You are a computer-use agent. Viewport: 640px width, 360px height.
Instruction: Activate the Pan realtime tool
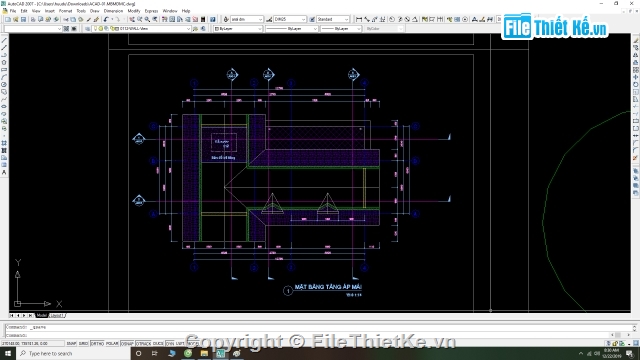[x=132, y=19]
